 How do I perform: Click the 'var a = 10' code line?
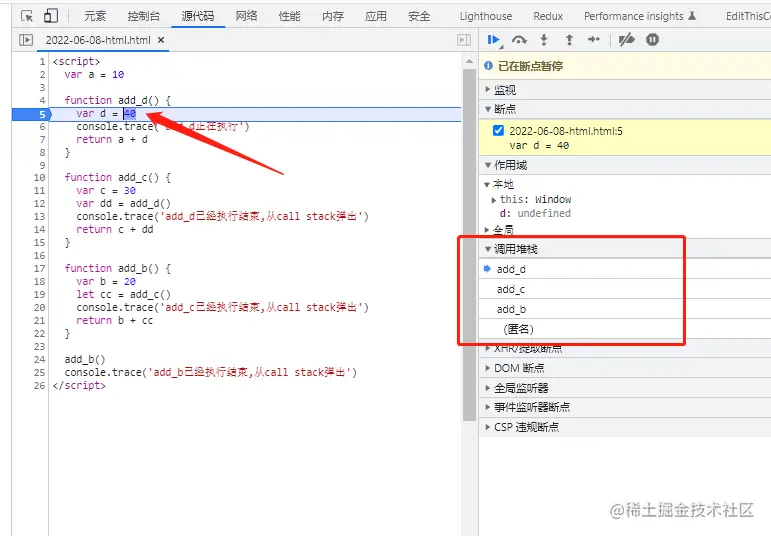point(94,75)
